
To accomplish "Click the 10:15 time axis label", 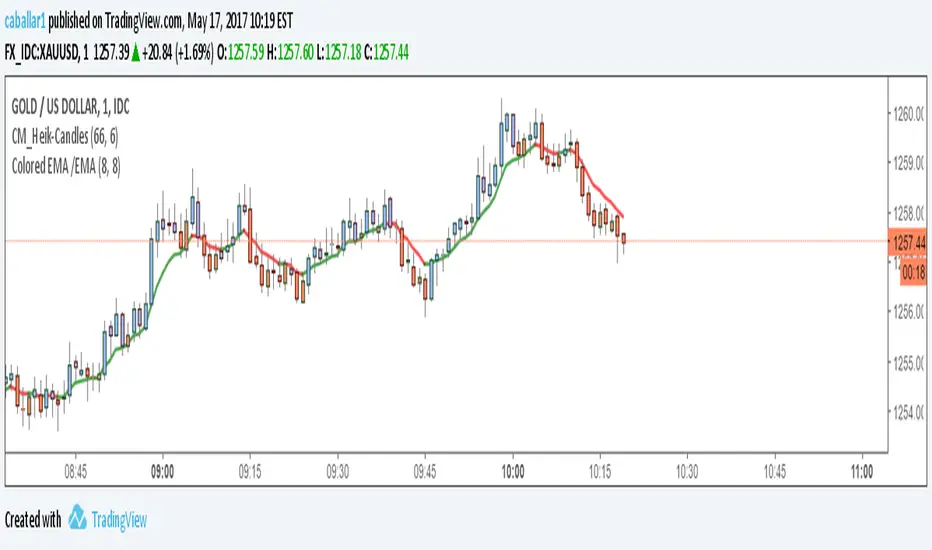I will coord(600,472).
